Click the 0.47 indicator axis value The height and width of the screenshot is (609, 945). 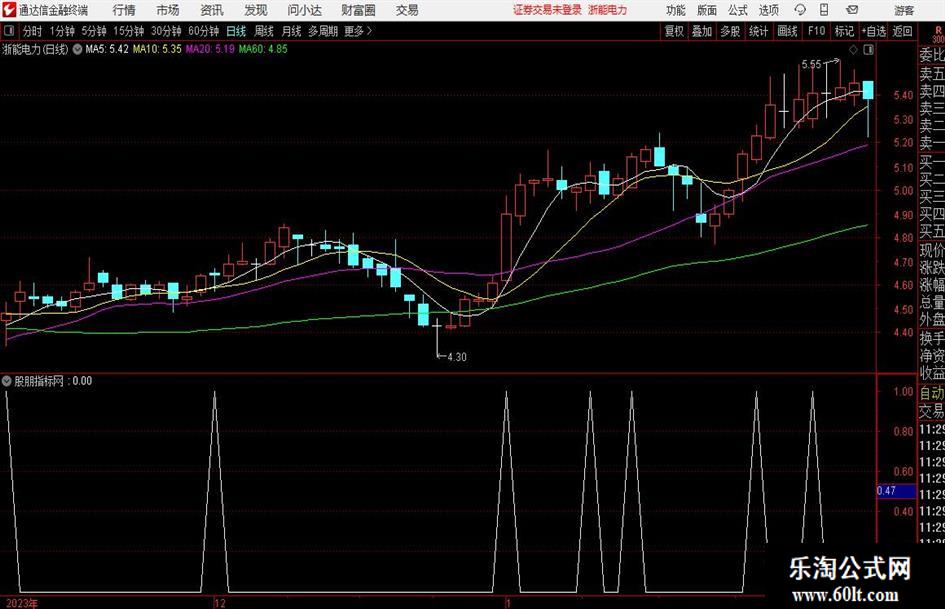pos(887,491)
